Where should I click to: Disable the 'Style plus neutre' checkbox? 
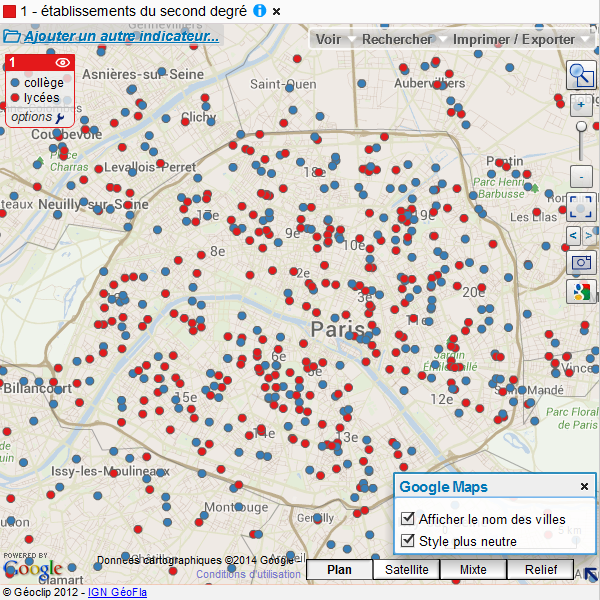tap(408, 541)
